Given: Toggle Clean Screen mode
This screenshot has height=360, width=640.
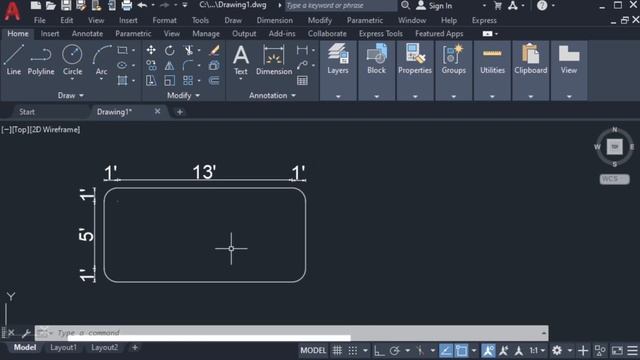Looking at the screenshot, I should [x=617, y=351].
